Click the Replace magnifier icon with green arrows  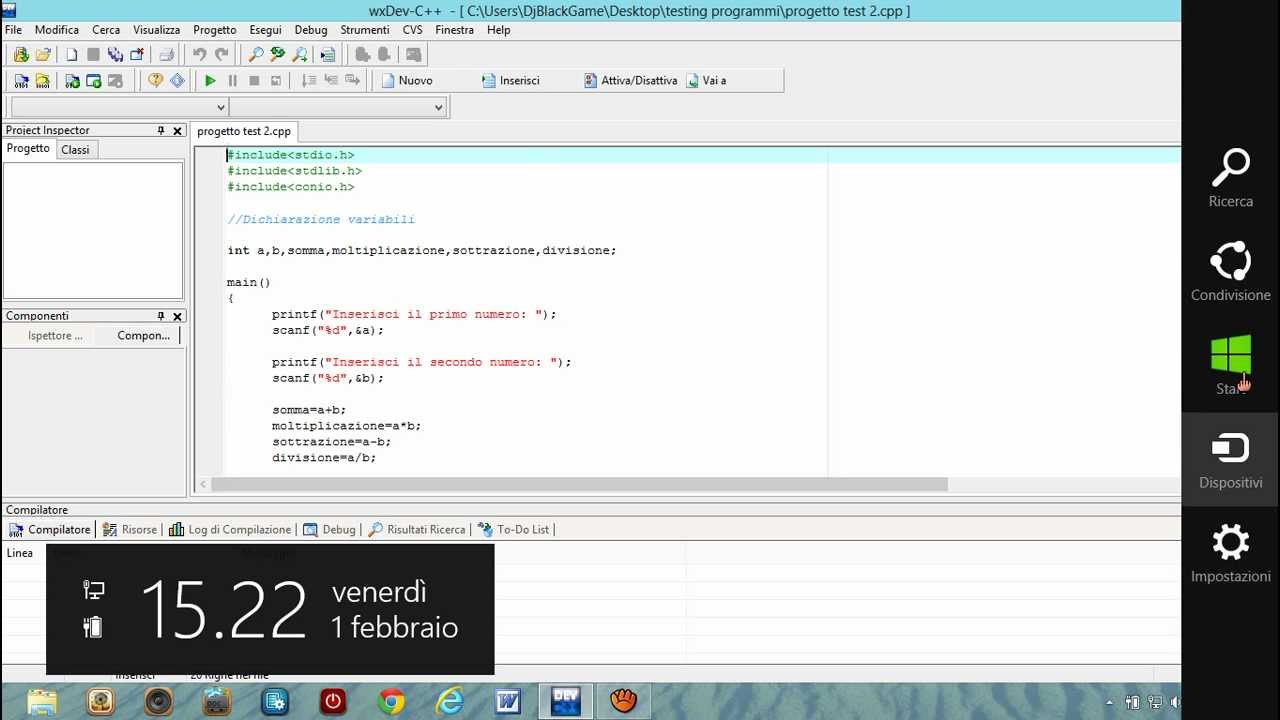pos(278,55)
